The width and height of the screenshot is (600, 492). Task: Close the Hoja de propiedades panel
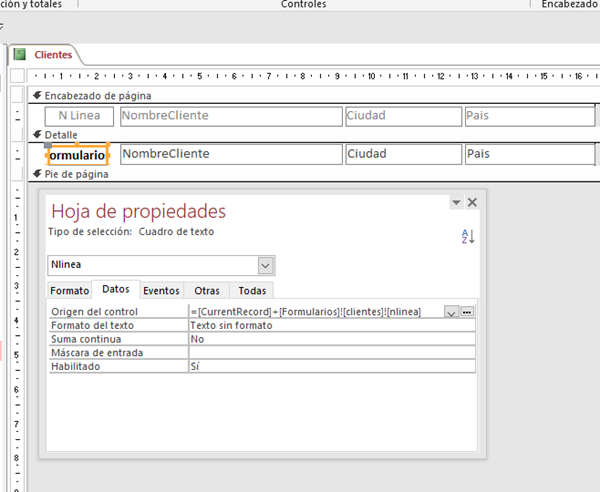(x=472, y=202)
